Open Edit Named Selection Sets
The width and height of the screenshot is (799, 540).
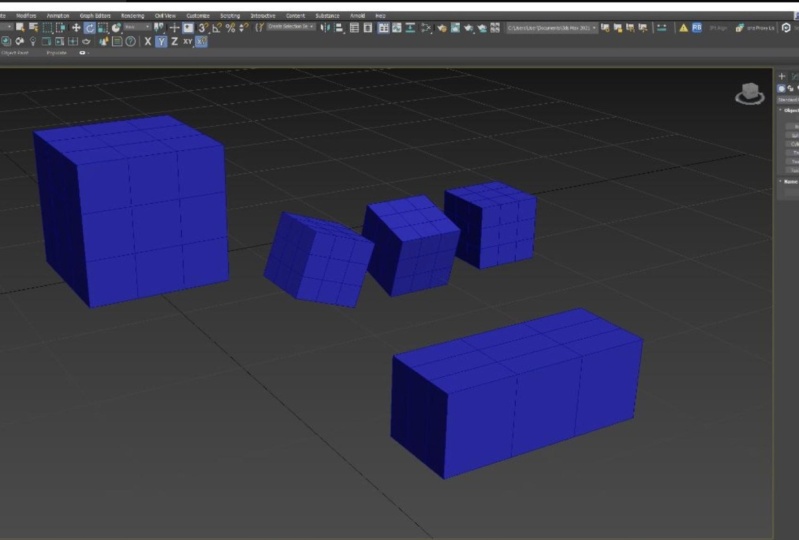259,28
